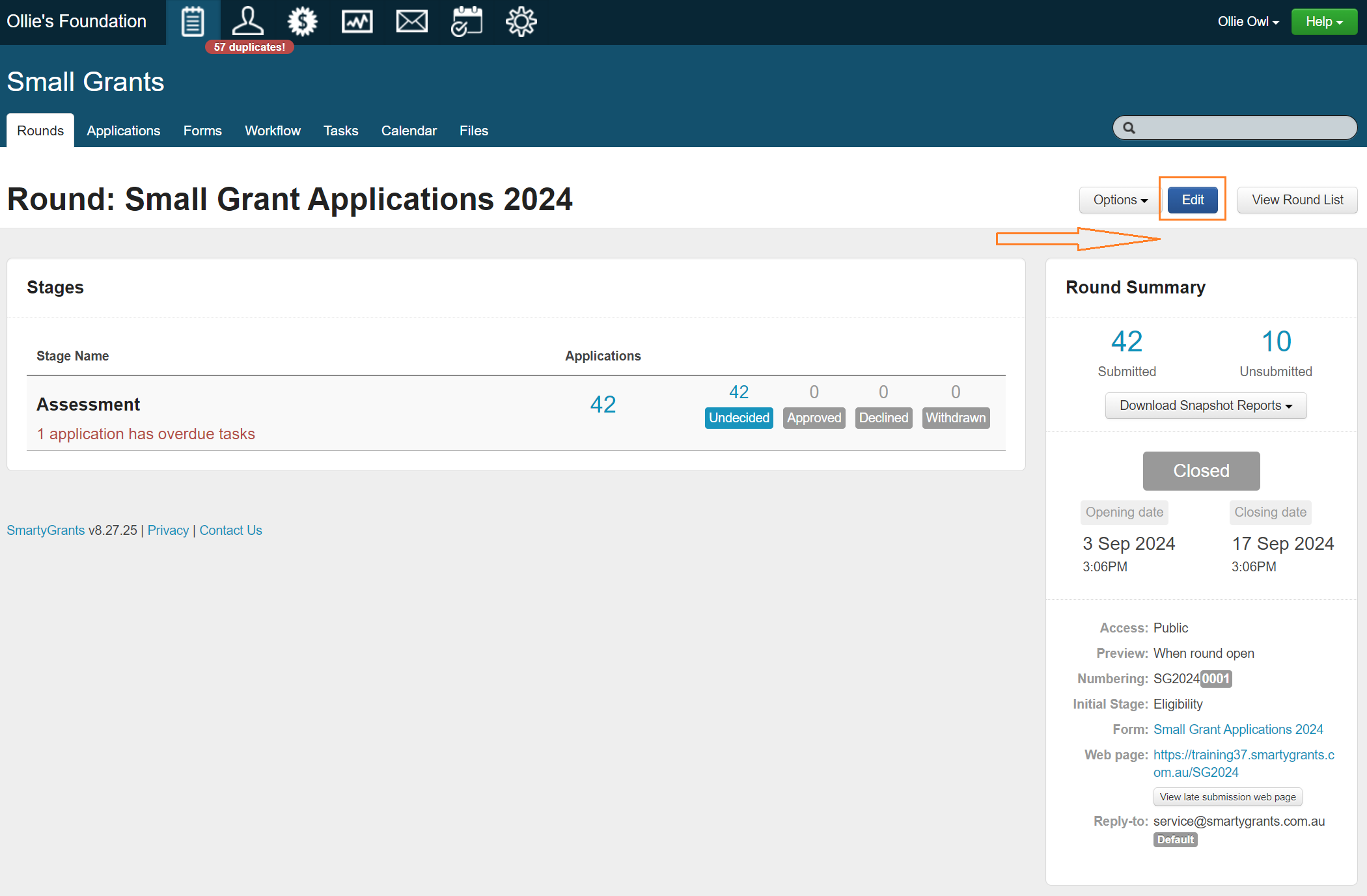The image size is (1367, 896).
Task: Open the 57 duplicates badge
Action: tap(249, 47)
